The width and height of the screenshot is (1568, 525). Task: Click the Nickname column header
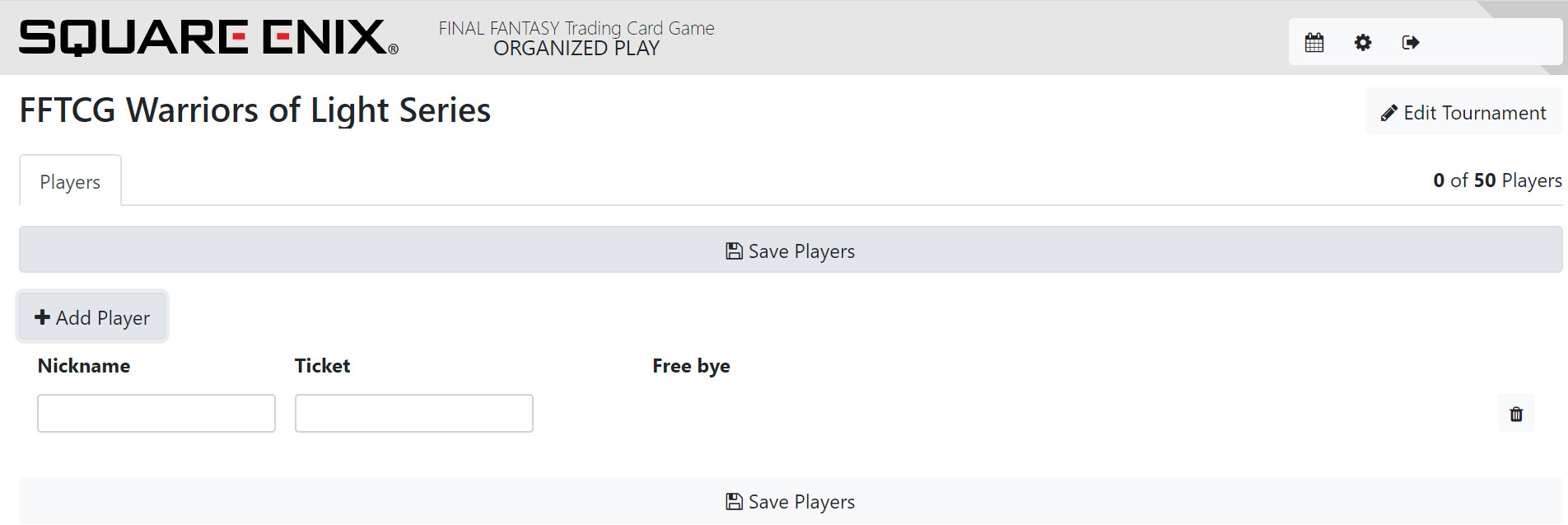[x=84, y=366]
